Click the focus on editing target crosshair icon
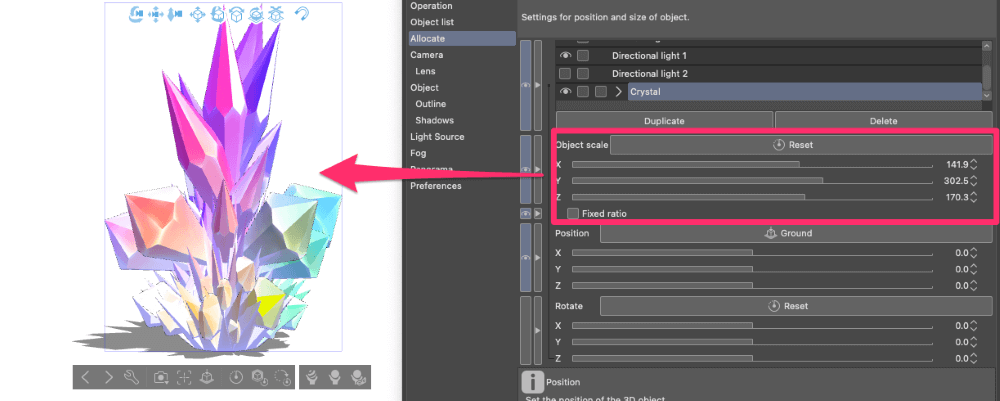The width and height of the screenshot is (1000, 401). pyautogui.click(x=184, y=377)
